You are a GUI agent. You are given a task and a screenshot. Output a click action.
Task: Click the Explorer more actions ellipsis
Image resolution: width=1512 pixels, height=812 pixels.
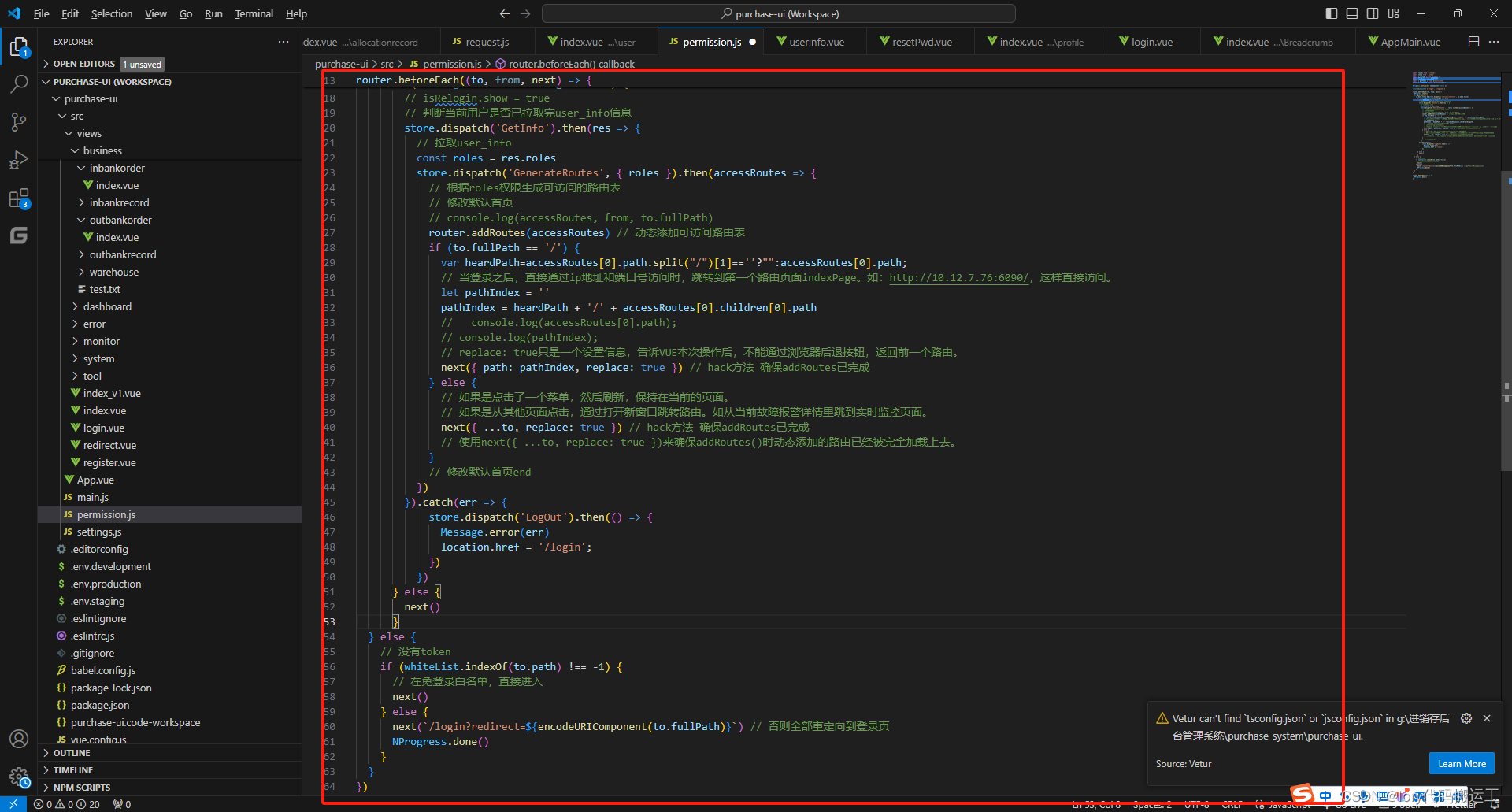[x=283, y=42]
